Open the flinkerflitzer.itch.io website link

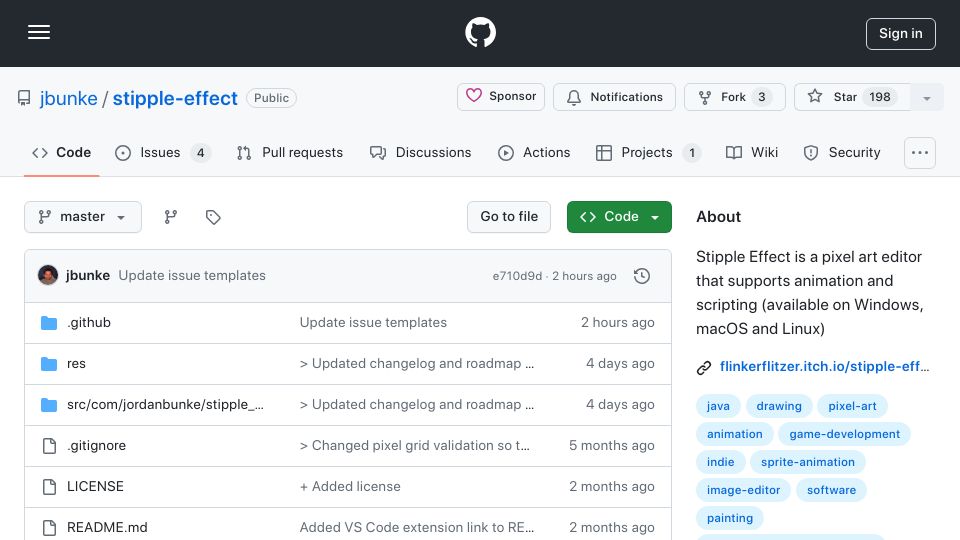pos(824,366)
